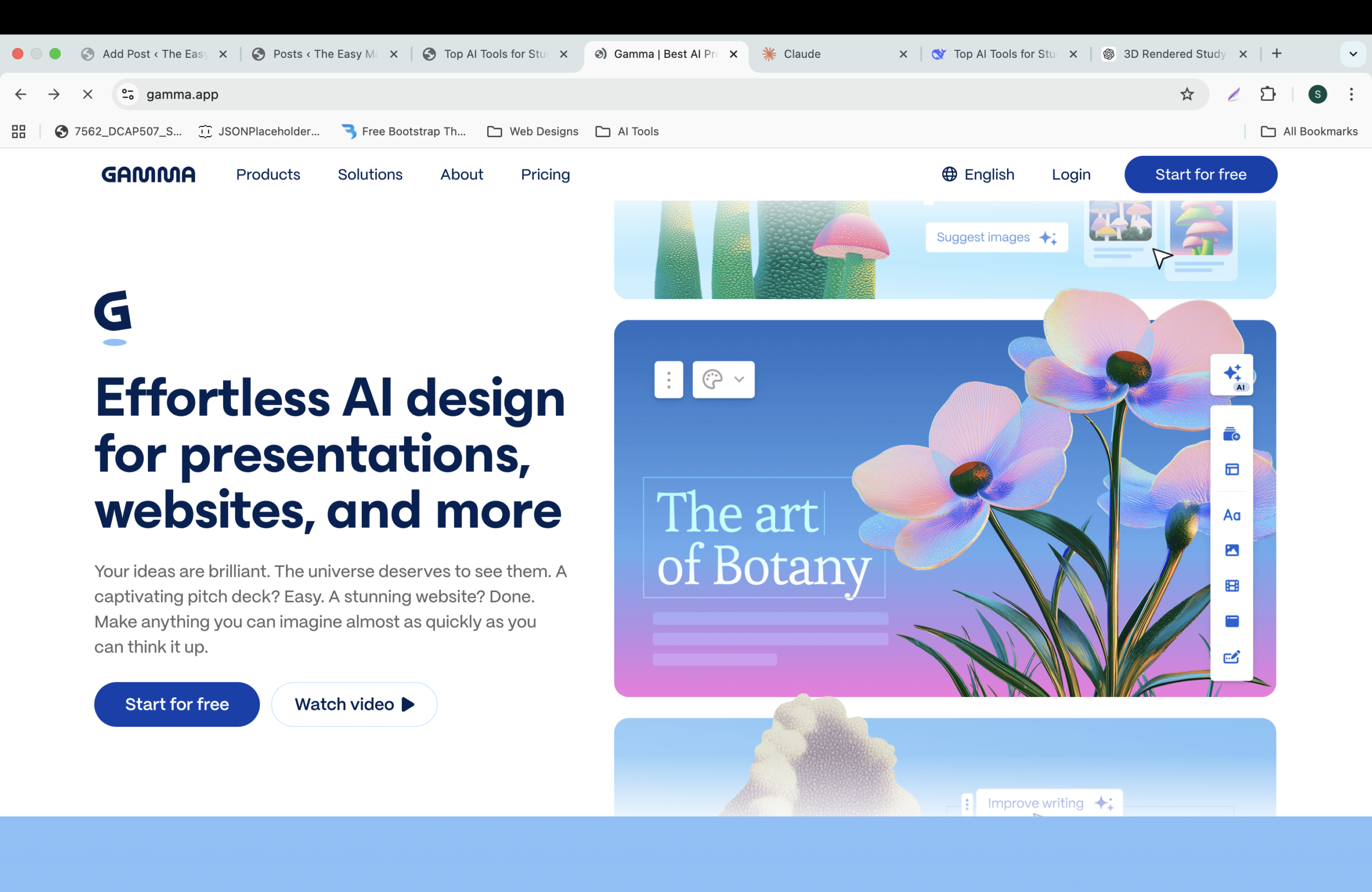Open the three-dot card options menu

coord(668,379)
